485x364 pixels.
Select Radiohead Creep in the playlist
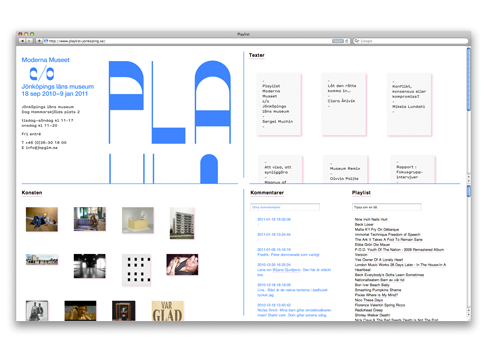pos(368,310)
